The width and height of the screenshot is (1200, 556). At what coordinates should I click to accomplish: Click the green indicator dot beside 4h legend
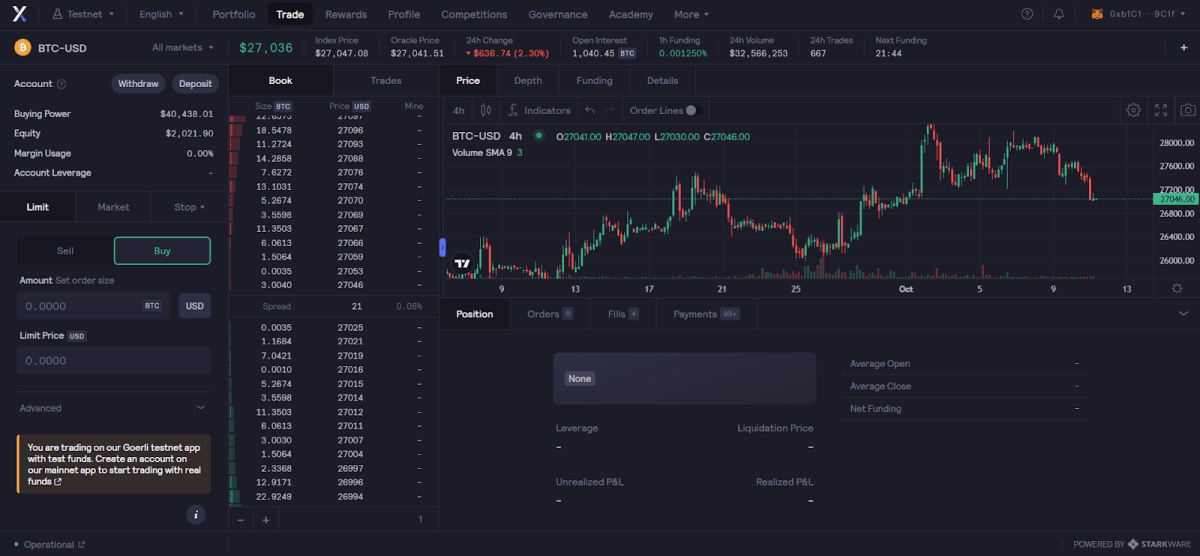click(539, 135)
